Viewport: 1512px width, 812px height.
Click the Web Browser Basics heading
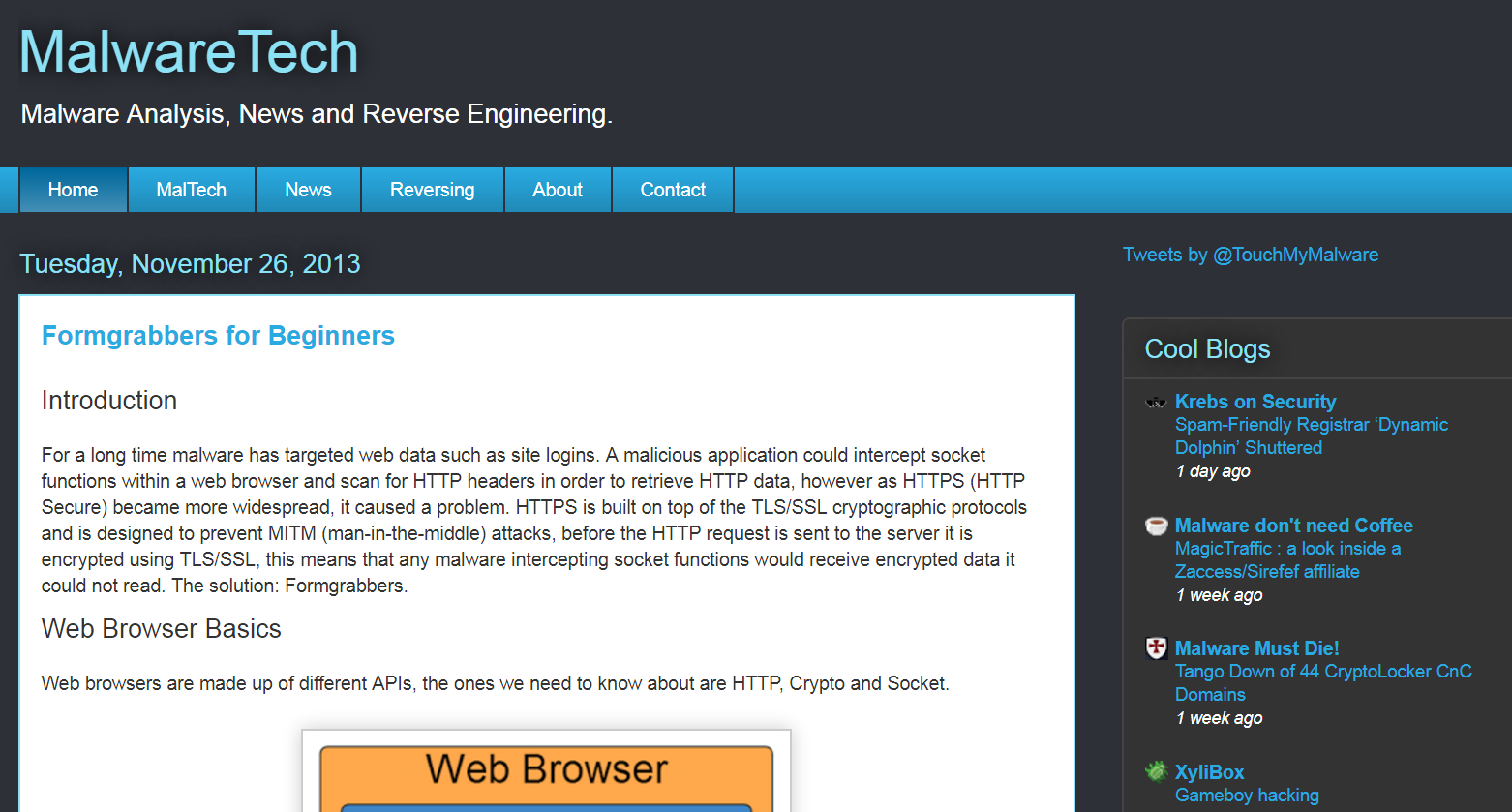[162, 629]
